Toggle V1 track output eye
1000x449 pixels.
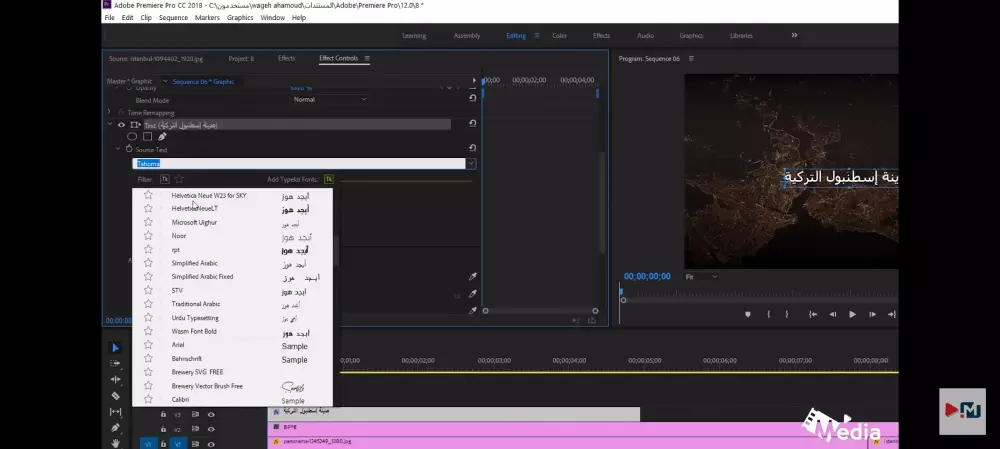[x=211, y=444]
